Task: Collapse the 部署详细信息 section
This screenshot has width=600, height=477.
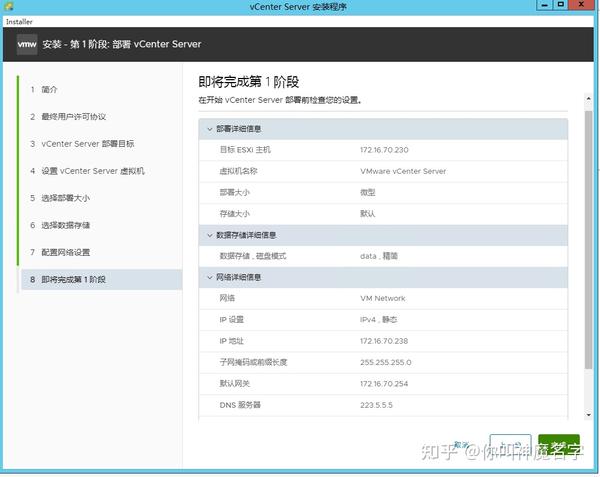Action: 209,129
